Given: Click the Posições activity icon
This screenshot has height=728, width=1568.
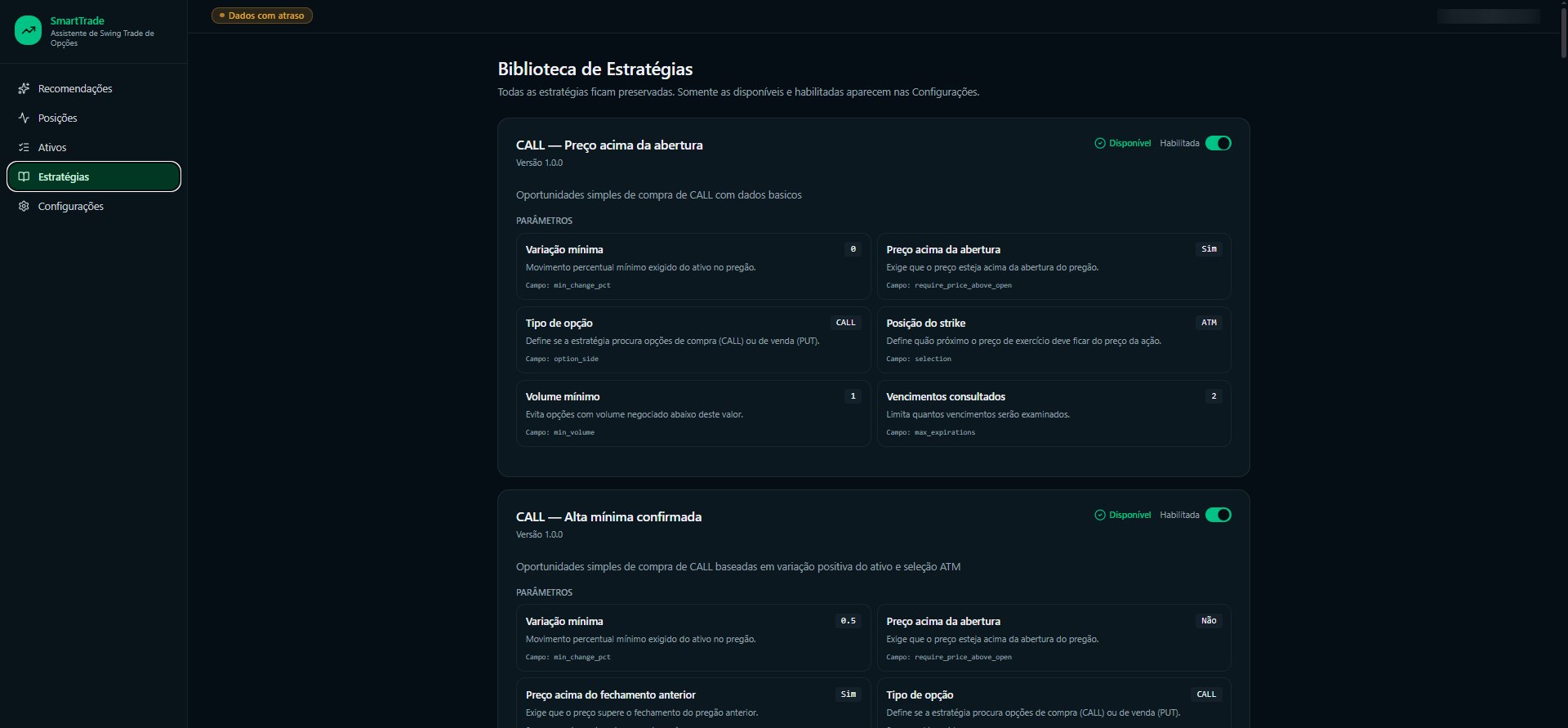Looking at the screenshot, I should click(24, 118).
